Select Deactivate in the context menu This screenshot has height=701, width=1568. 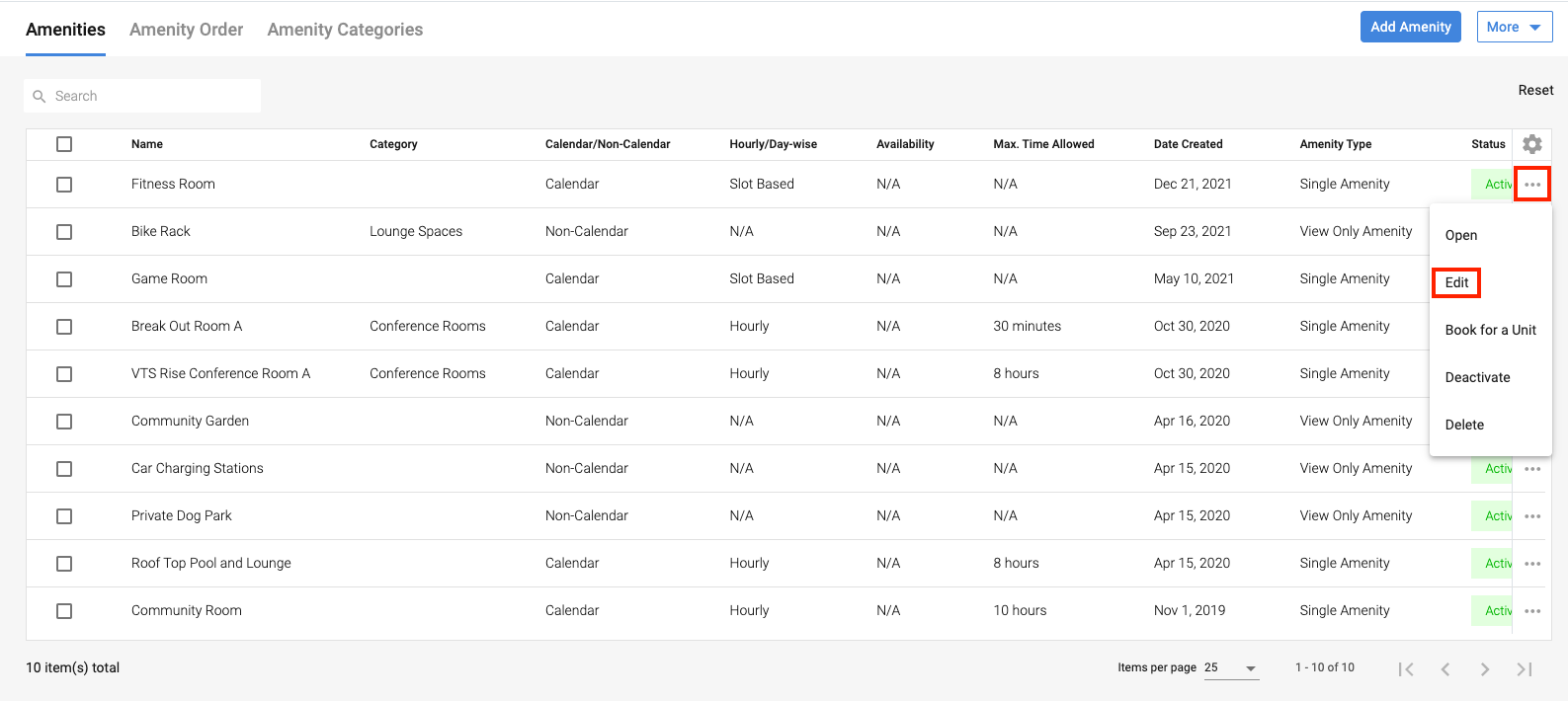[x=1477, y=377]
